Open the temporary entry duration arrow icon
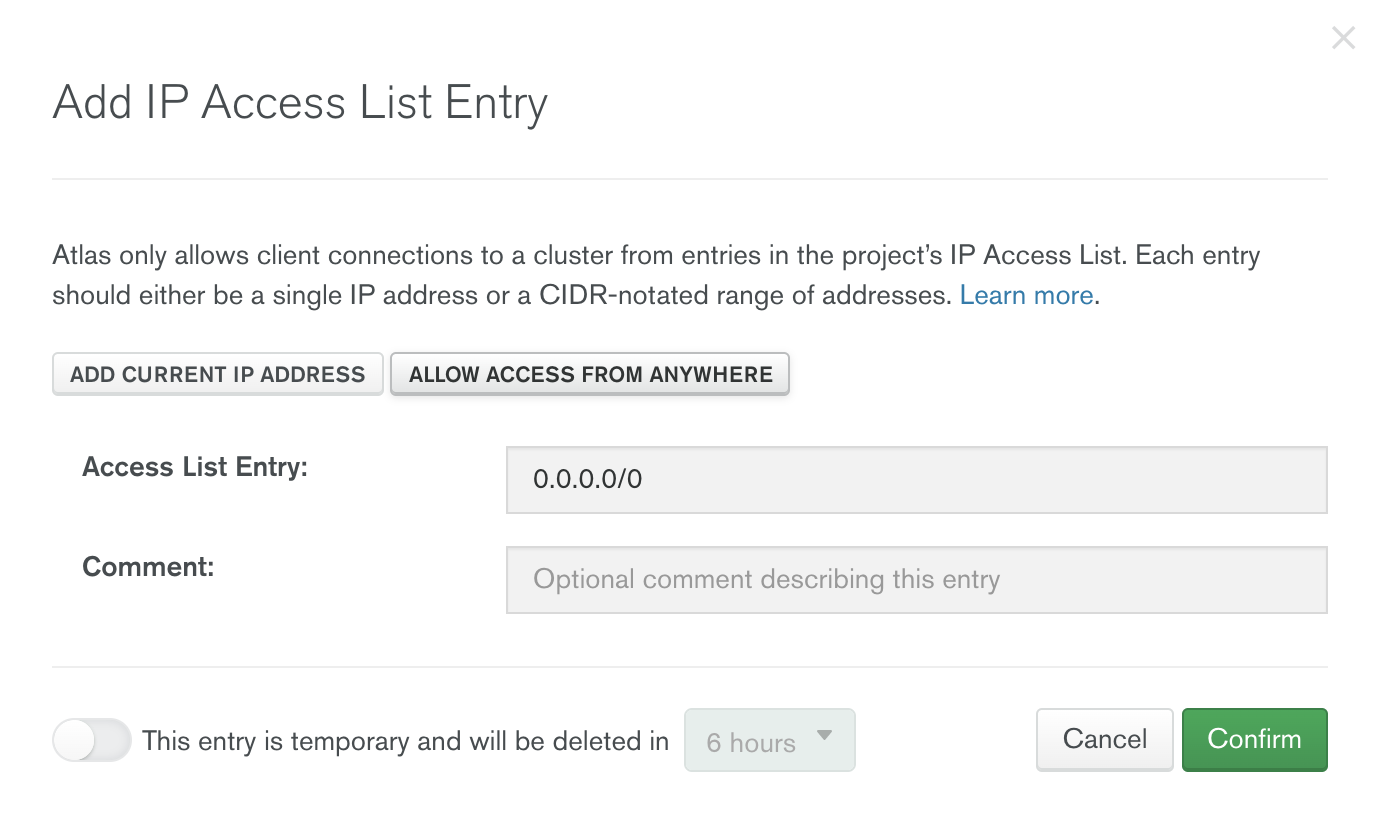Screen dimensions: 1380x828 point(824,735)
